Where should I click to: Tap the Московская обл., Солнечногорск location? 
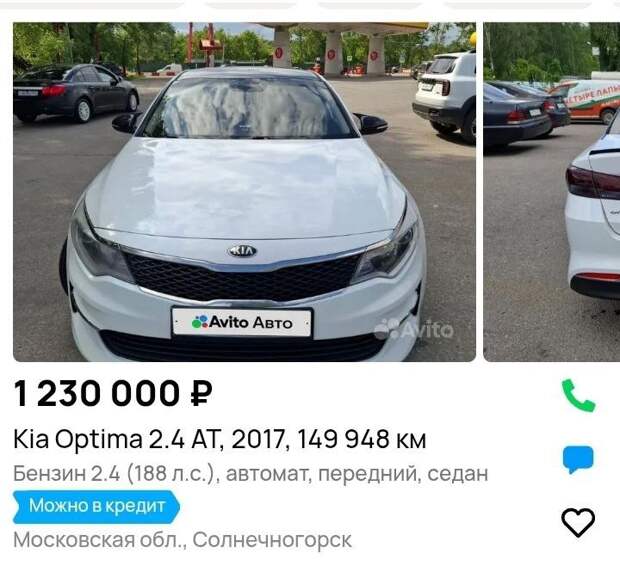tap(183, 540)
